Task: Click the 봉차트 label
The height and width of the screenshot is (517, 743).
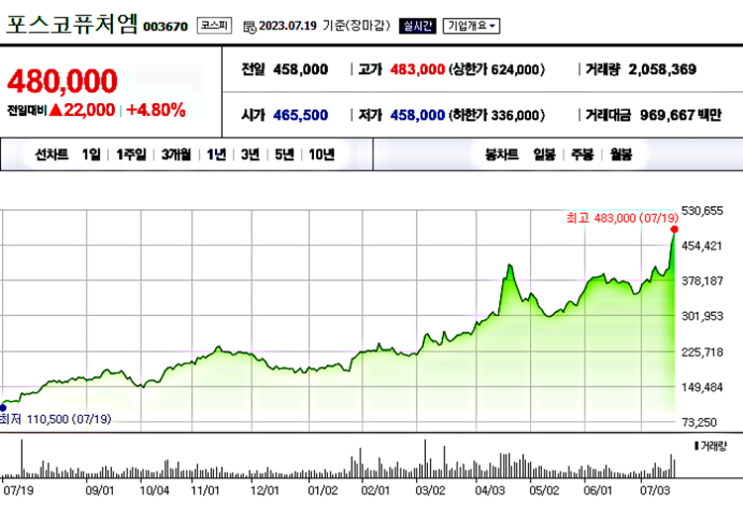Action: (502, 154)
